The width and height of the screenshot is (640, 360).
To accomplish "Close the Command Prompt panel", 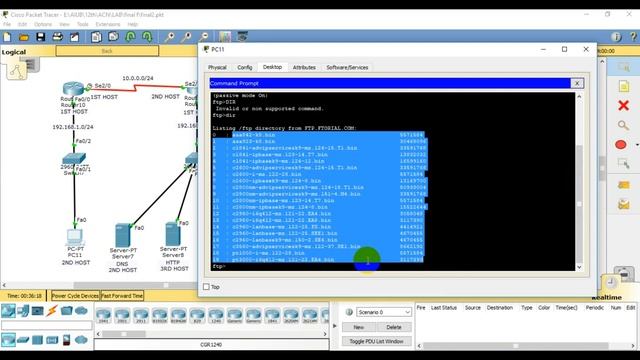I will point(577,83).
